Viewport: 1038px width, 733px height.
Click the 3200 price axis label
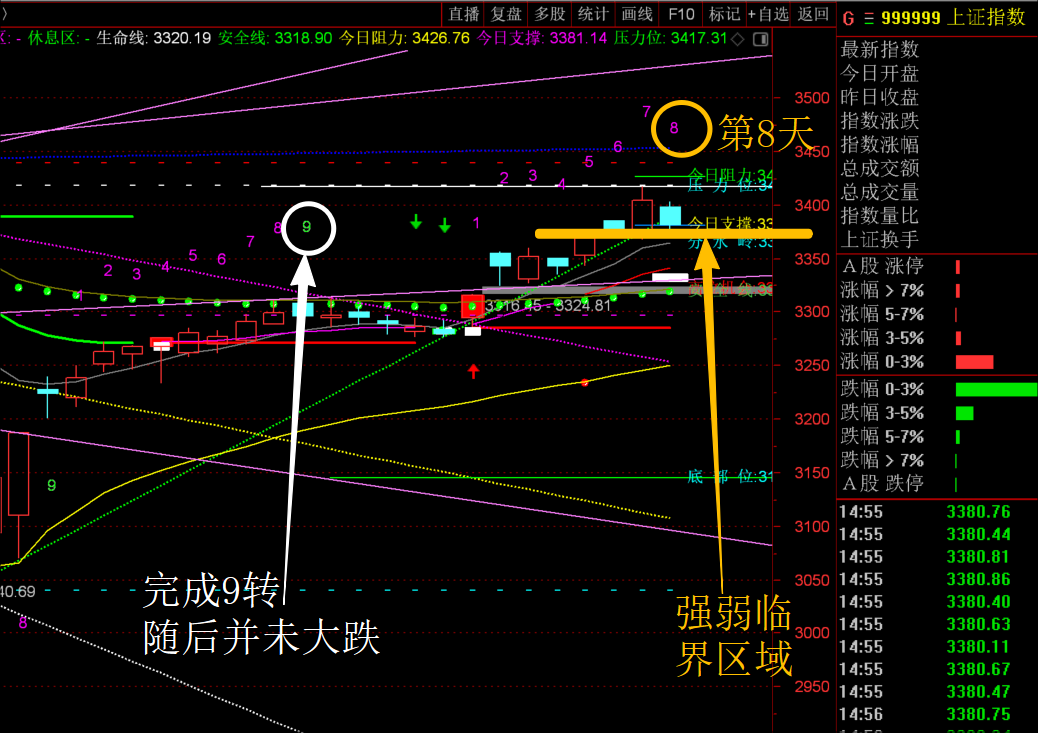[812, 419]
